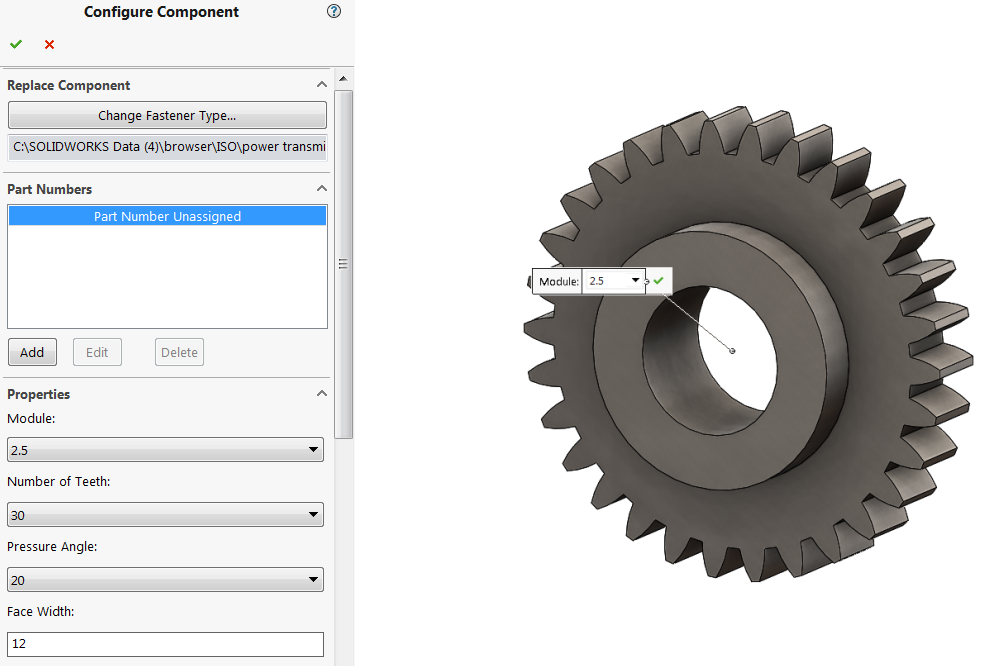995x666 pixels.
Task: Open Module dropdown in Properties
Action: [165, 450]
